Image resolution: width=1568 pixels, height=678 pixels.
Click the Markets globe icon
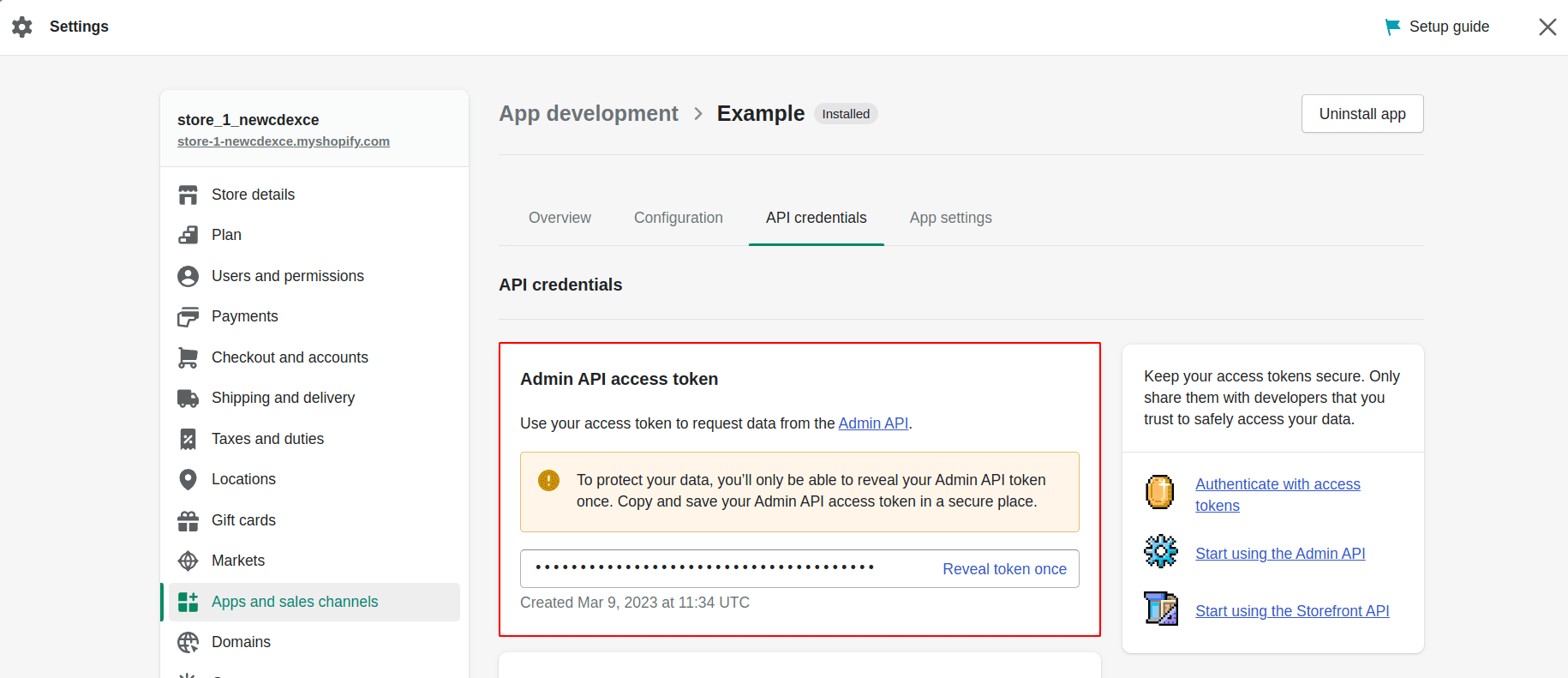pyautogui.click(x=188, y=561)
